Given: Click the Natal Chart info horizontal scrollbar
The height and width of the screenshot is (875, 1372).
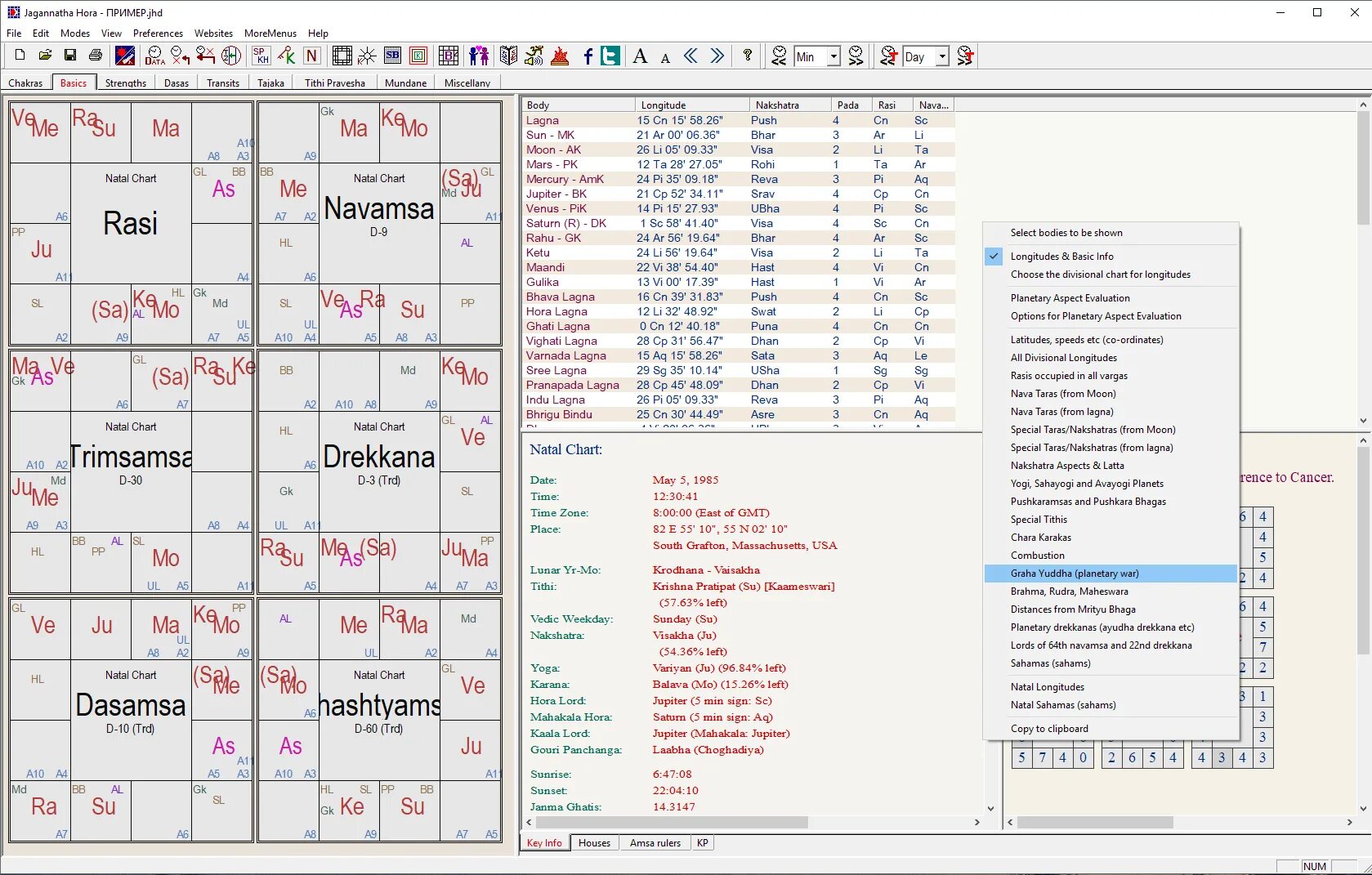Looking at the screenshot, I should click(753, 822).
